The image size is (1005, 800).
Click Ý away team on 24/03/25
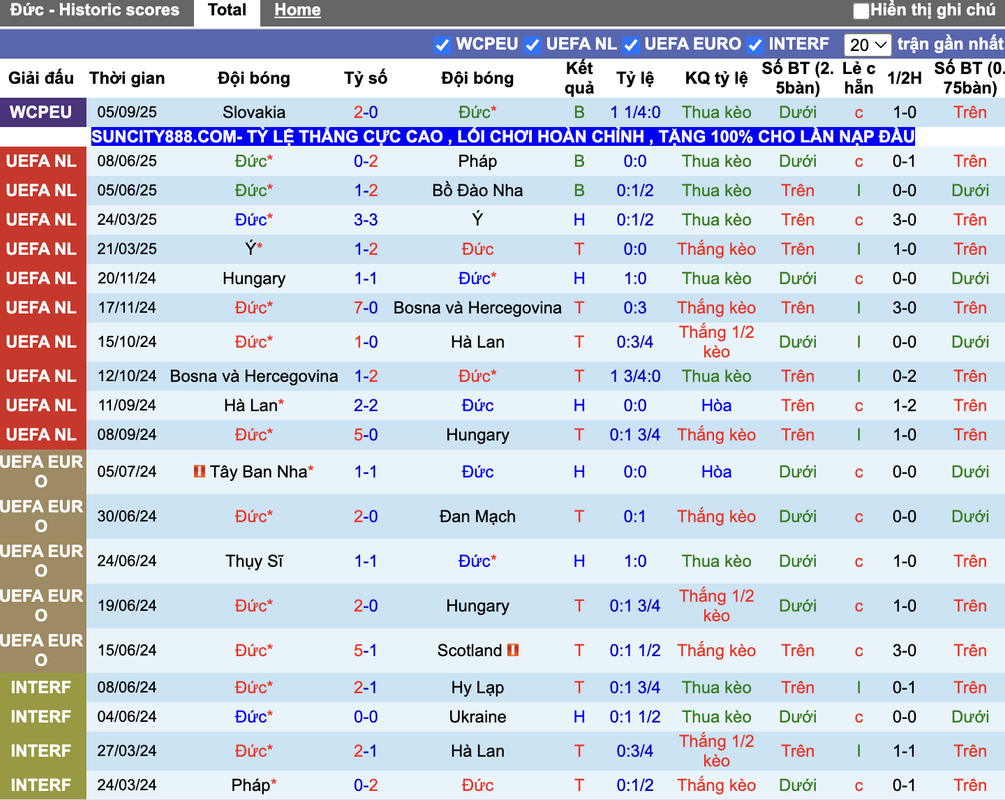pyautogui.click(x=478, y=220)
